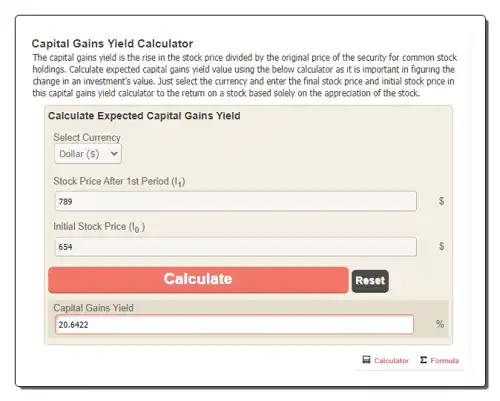Click the Select Currency label
This screenshot has height=401, width=500.
(x=87, y=137)
